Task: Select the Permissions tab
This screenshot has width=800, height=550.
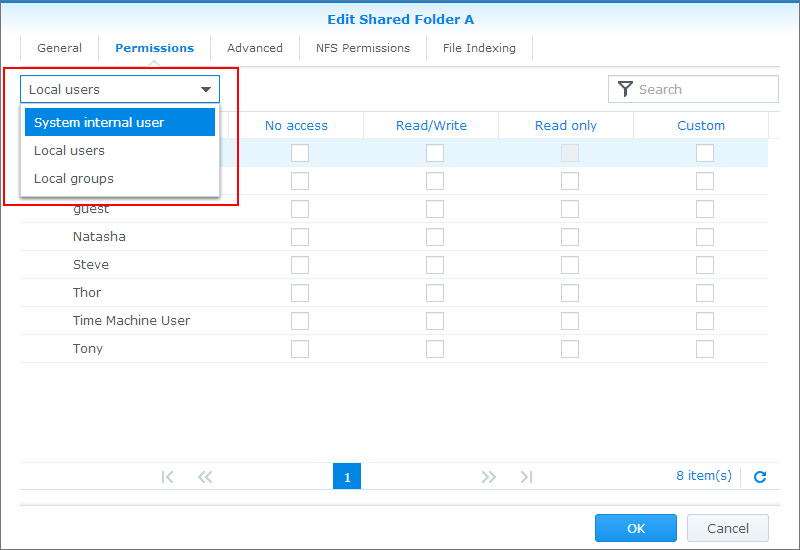Action: click(155, 48)
